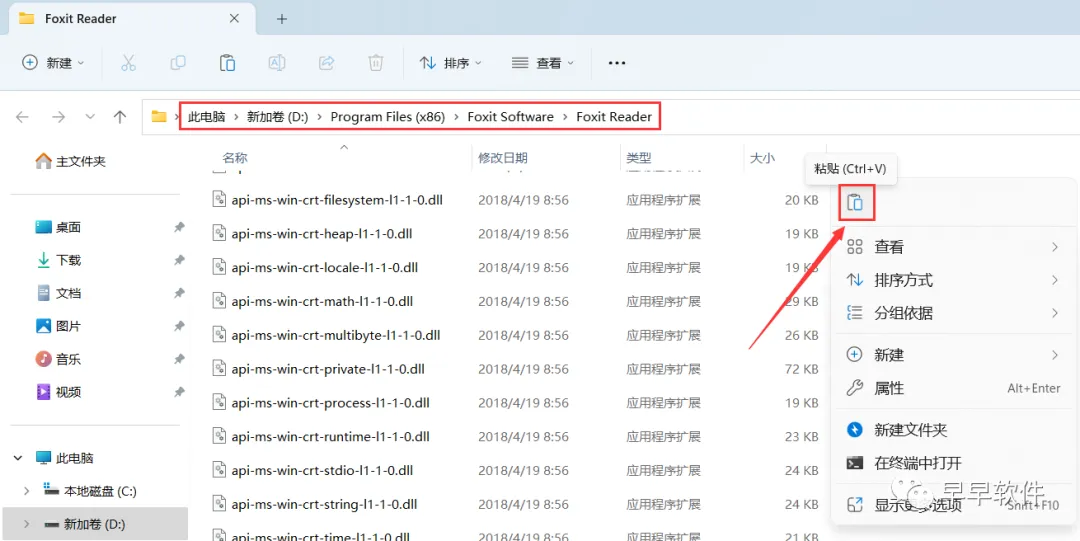Open 分组依据 submenu in context menu

tap(953, 313)
